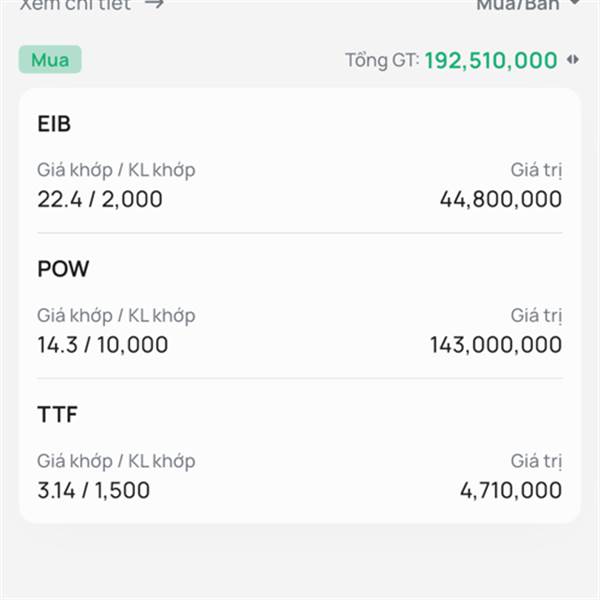Image resolution: width=600 pixels, height=600 pixels.
Task: Click EIB matched price 22.4 / 2,000
Action: click(x=100, y=199)
